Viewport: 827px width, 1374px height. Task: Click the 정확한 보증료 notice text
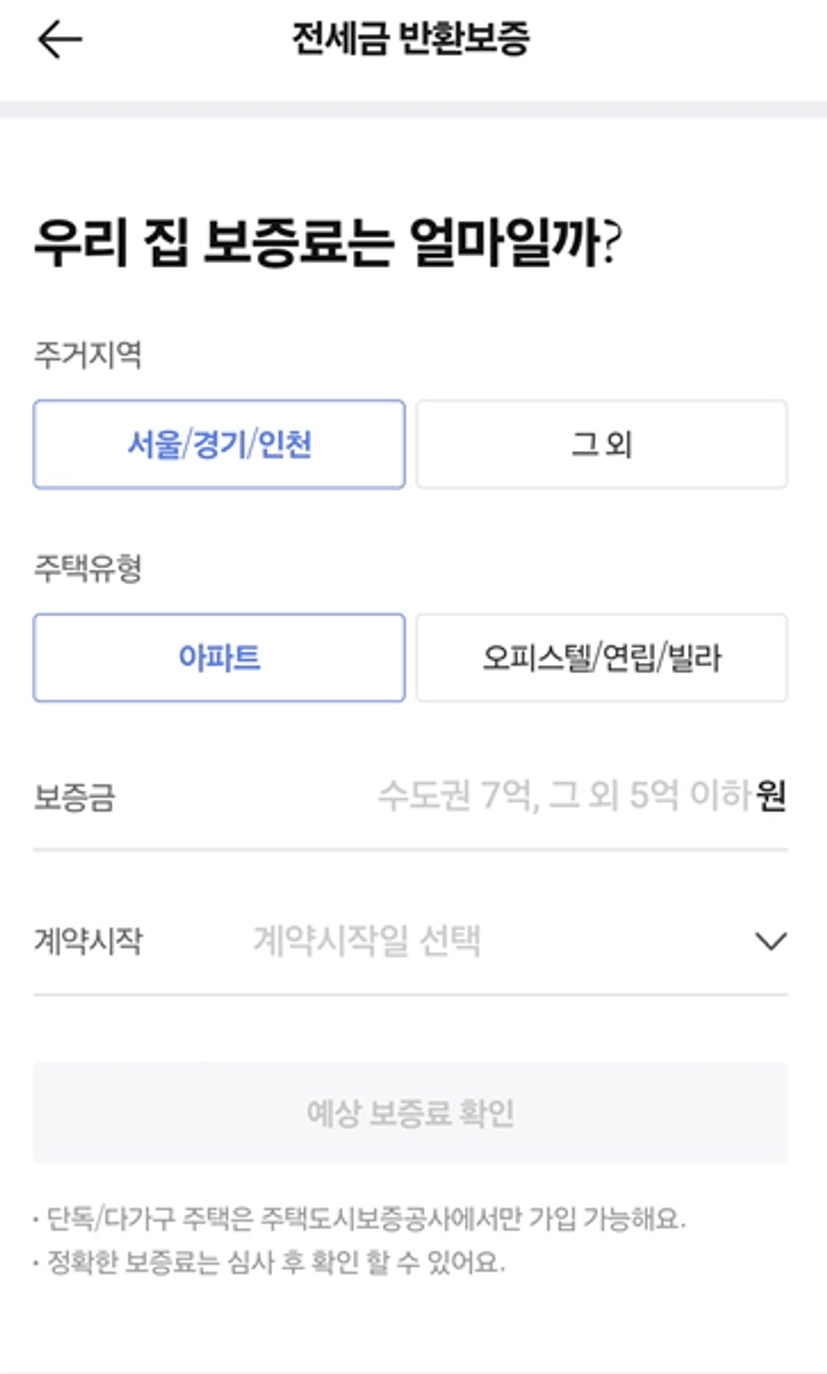[x=272, y=1263]
